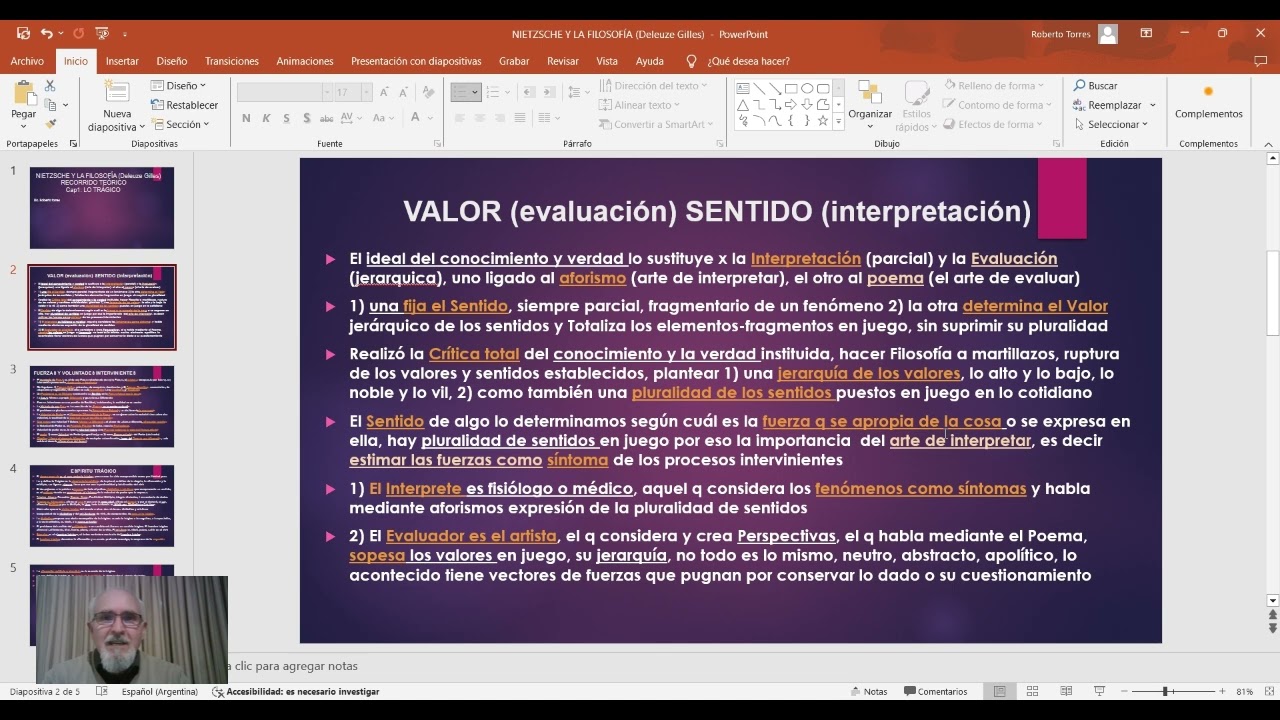
Task: Toggle right text alignment
Action: point(500,118)
